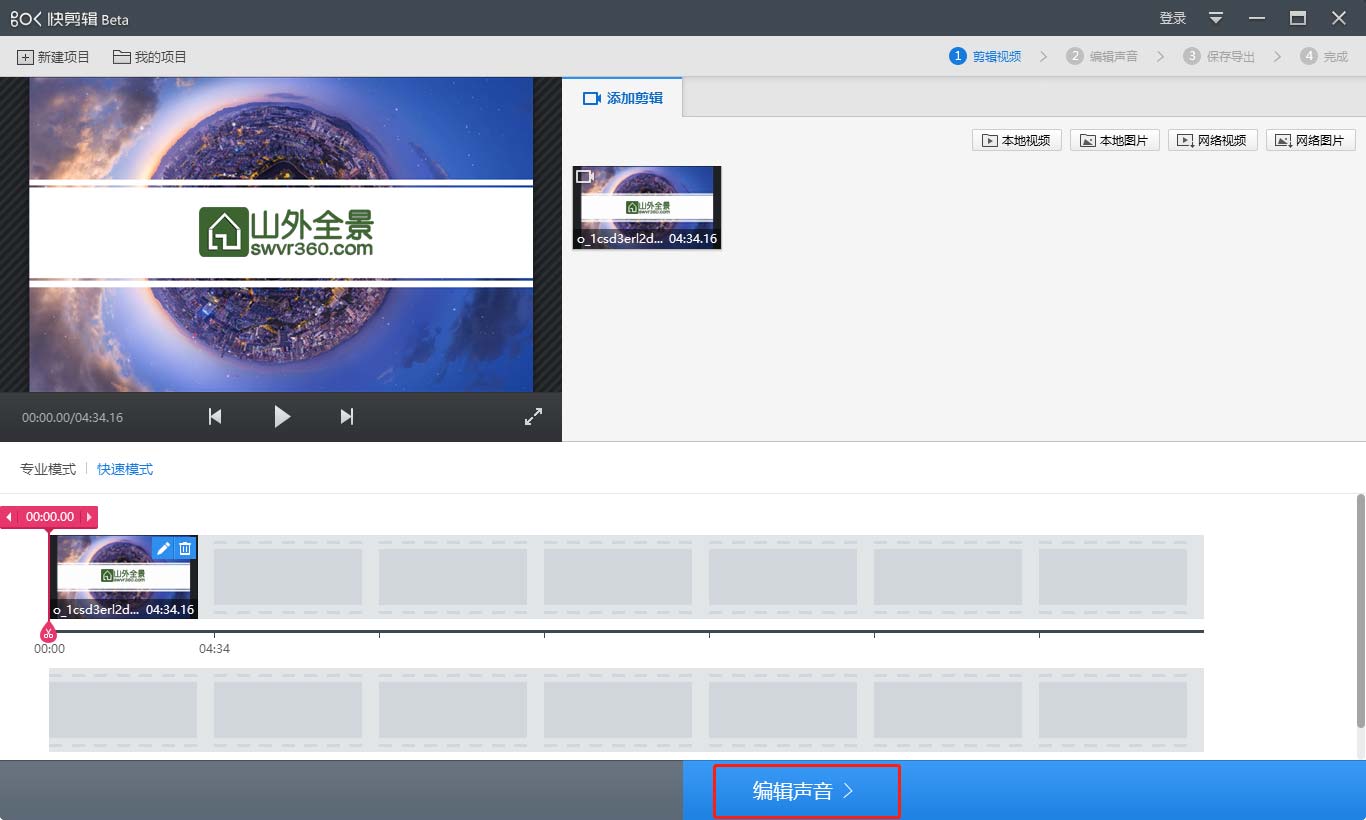Proceed to 编辑声音 step button
This screenshot has width=1366, height=820.
click(806, 791)
